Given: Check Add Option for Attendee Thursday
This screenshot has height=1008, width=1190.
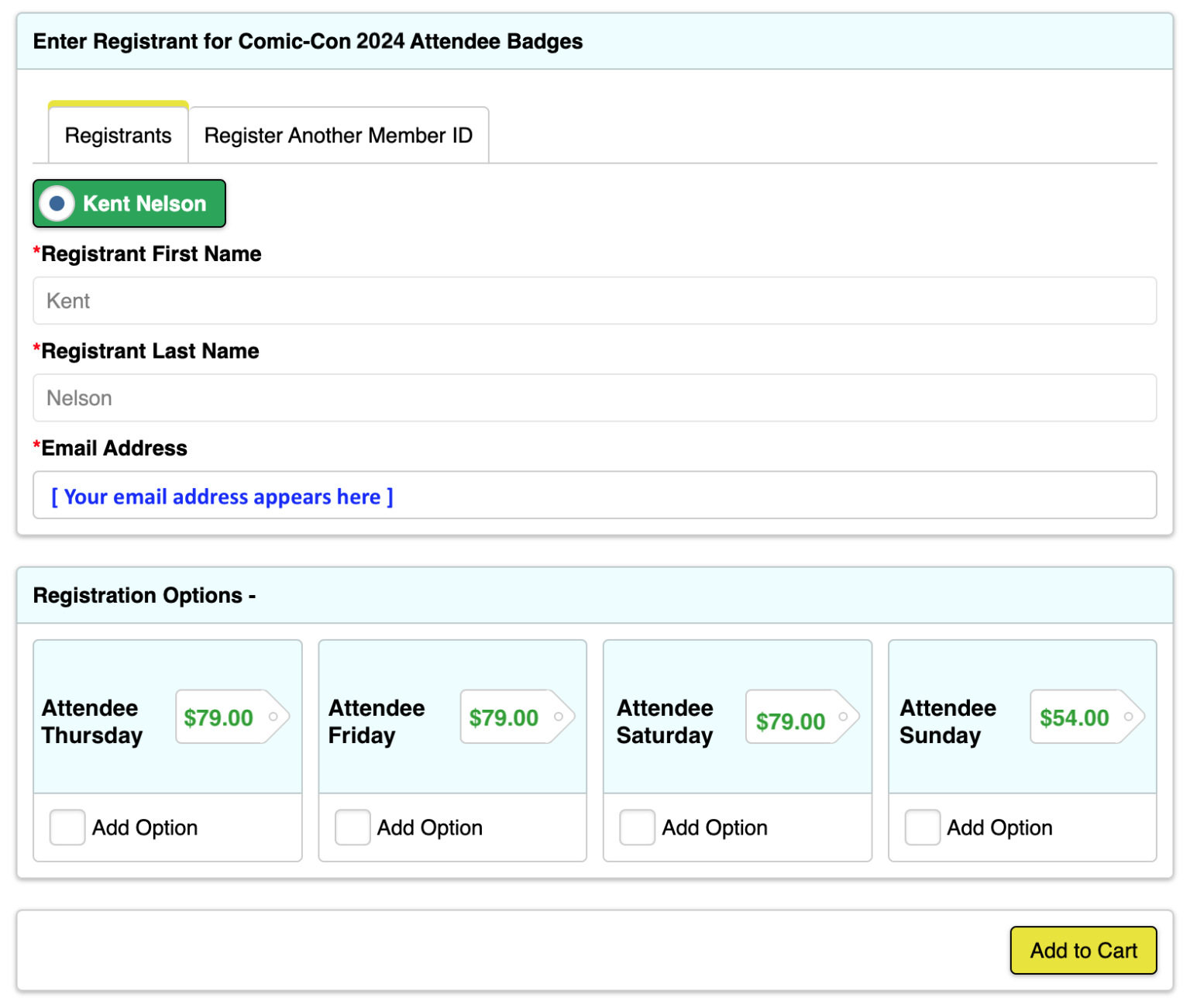Looking at the screenshot, I should click(x=67, y=827).
